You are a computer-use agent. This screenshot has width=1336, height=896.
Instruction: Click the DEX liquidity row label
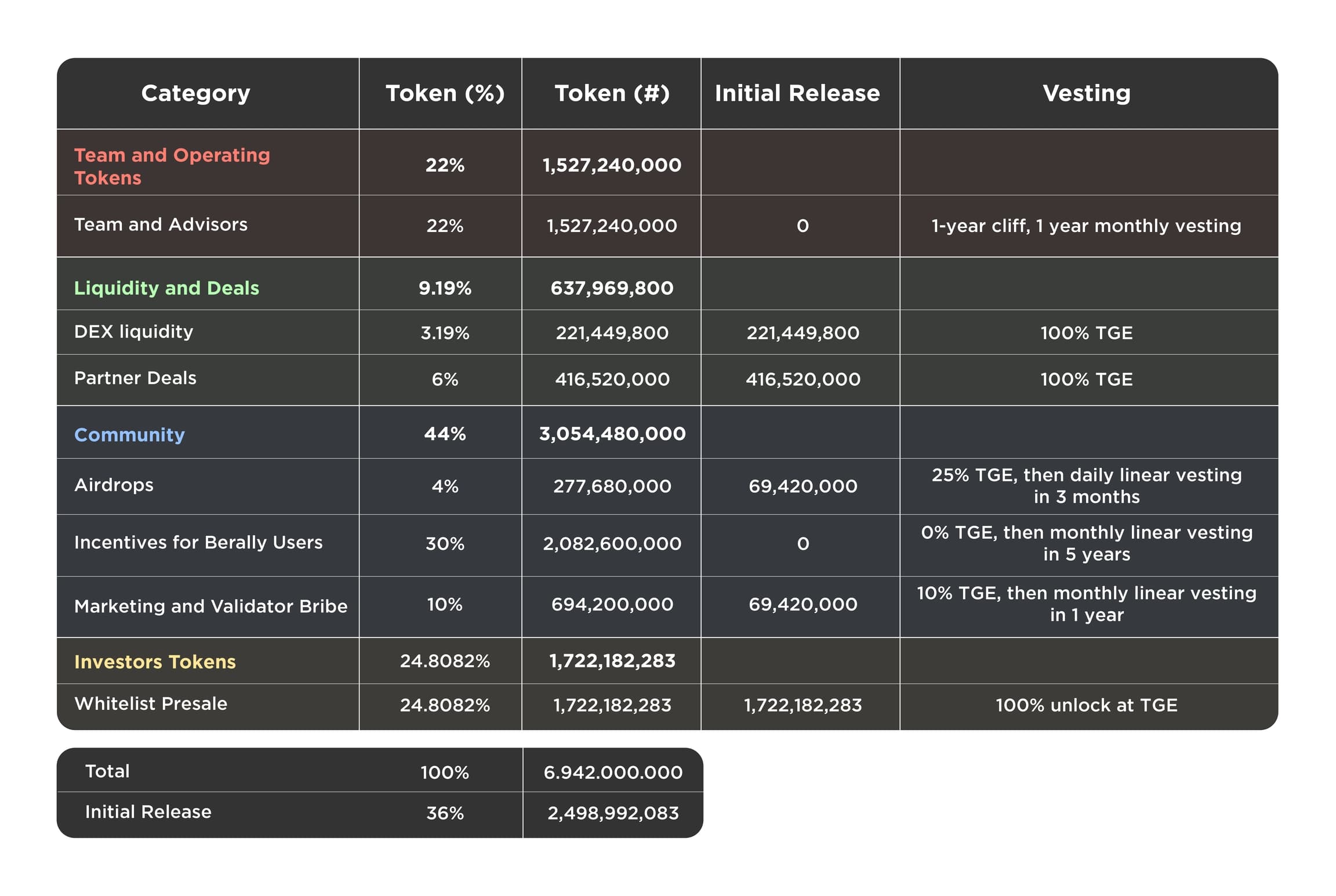[x=133, y=332]
